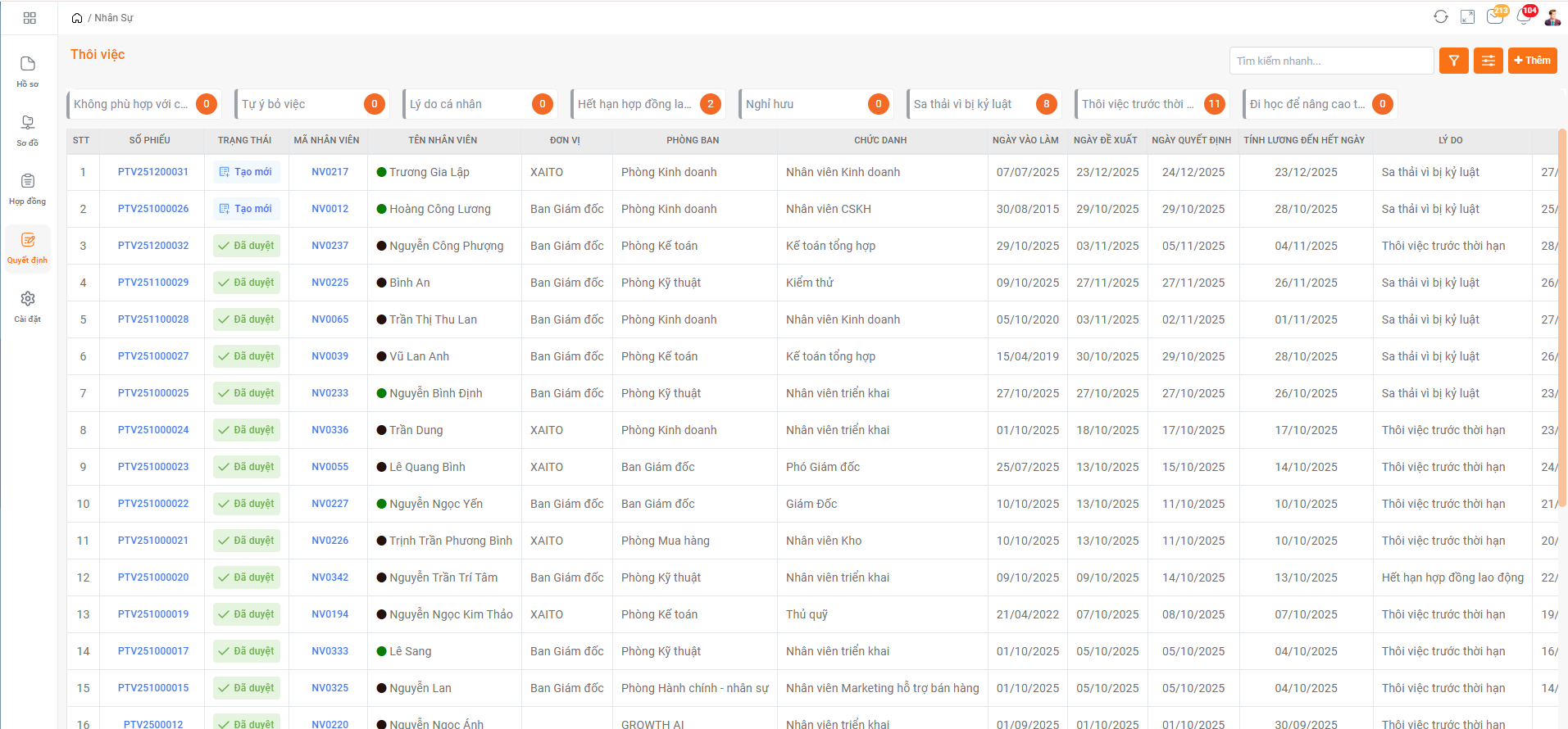This screenshot has width=1568, height=729.
Task: Go to Hợp đồng contracts section
Action: pyautogui.click(x=28, y=188)
